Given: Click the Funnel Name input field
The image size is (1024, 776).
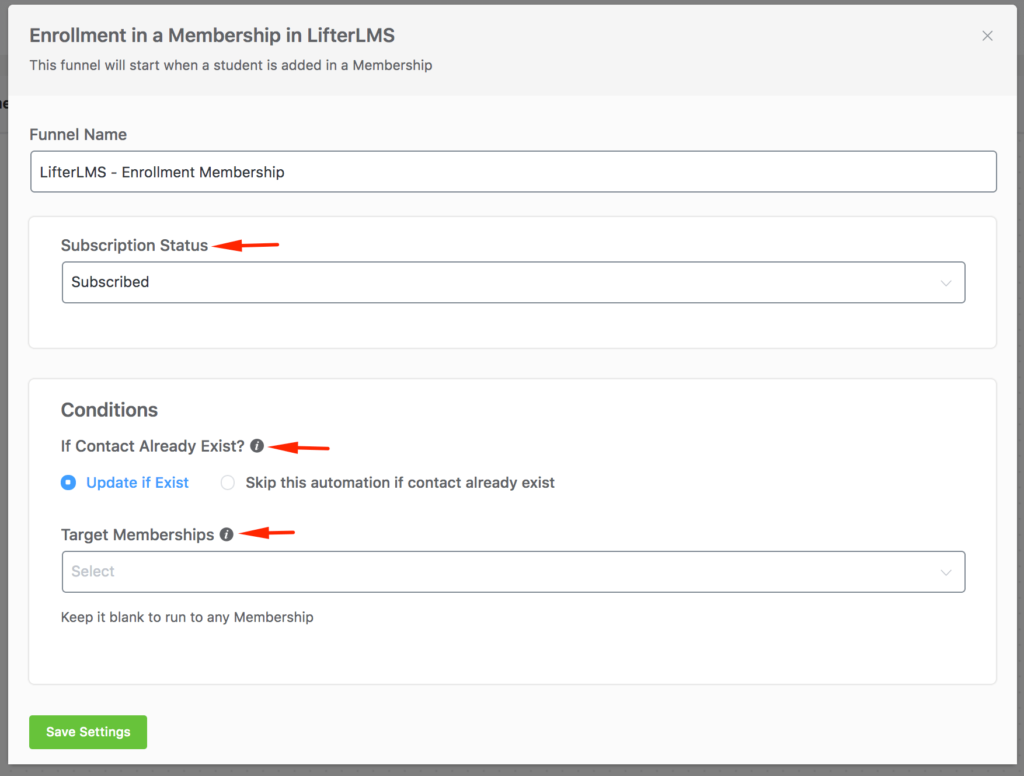Looking at the screenshot, I should click(x=513, y=172).
